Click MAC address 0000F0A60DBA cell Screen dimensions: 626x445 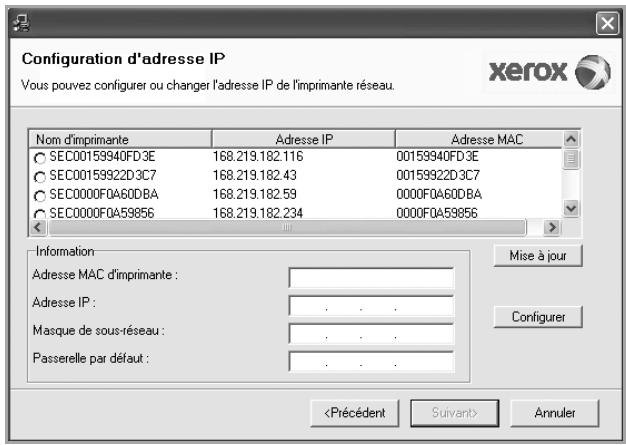tap(439, 194)
